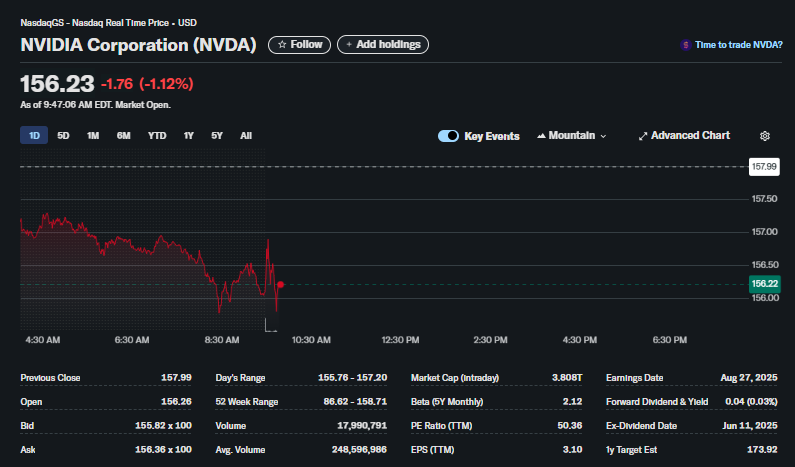Click the 'As of 9:47:06 AM EDT' timestamp

(x=95, y=105)
